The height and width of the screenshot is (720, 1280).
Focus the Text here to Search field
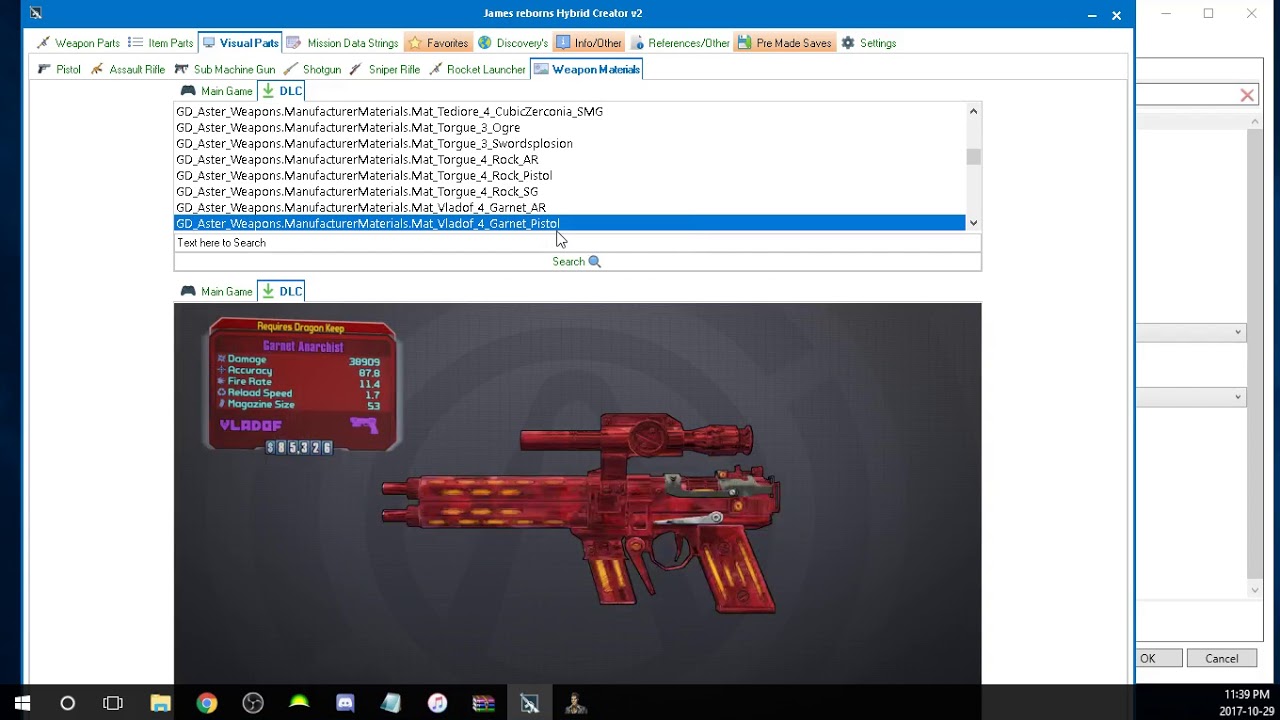tap(577, 242)
